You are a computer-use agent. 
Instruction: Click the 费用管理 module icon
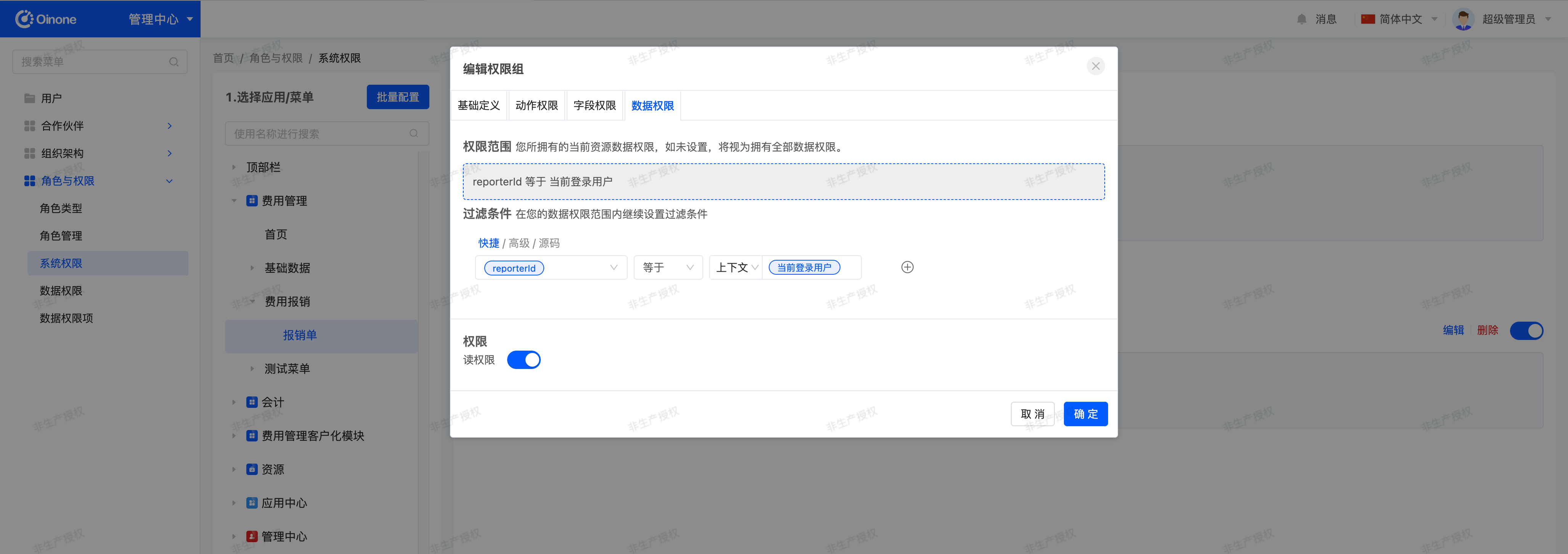[x=251, y=201]
